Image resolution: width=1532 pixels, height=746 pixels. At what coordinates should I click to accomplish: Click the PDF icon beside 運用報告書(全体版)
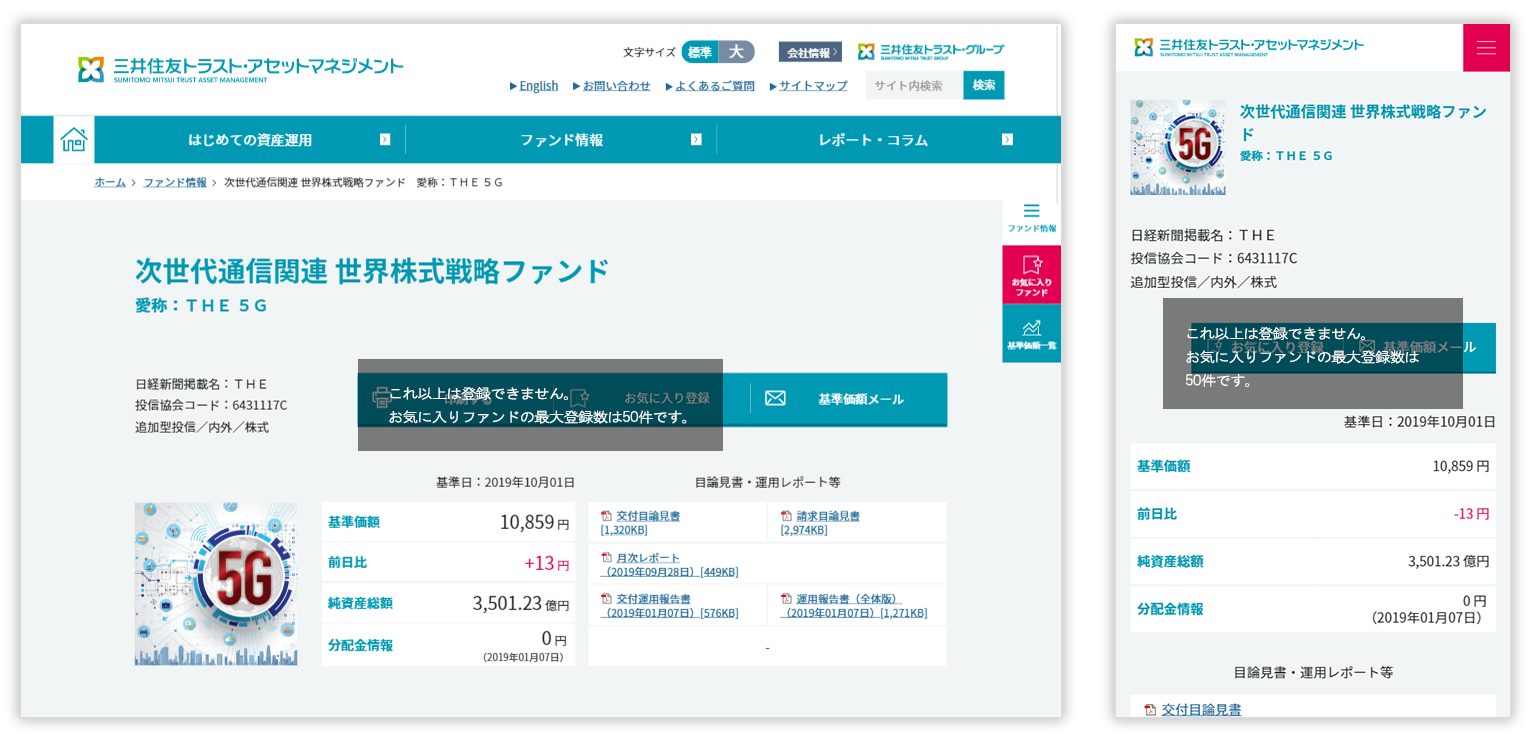tap(786, 598)
